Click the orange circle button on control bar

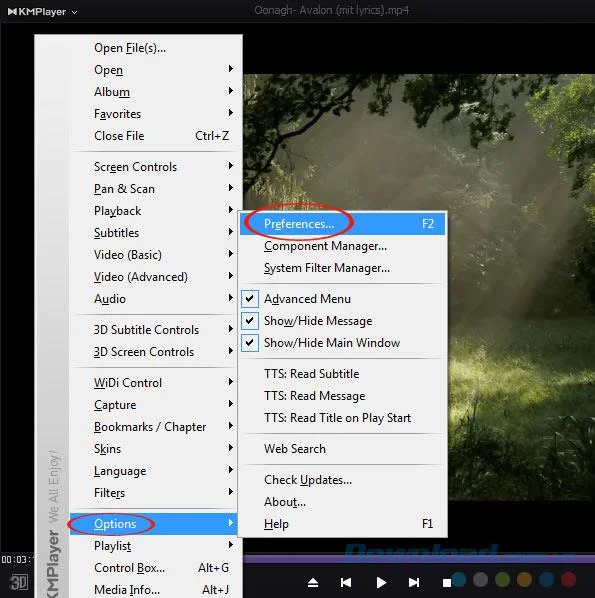point(524,579)
